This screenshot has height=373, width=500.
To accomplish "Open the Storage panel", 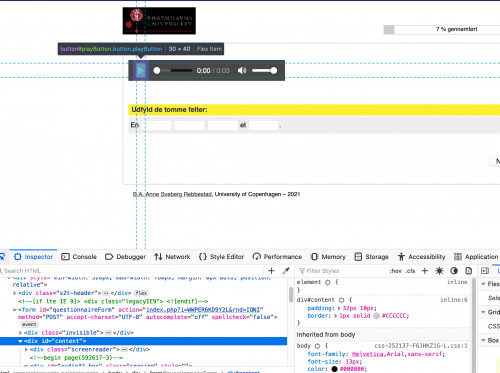I will pyautogui.click(x=372, y=257).
